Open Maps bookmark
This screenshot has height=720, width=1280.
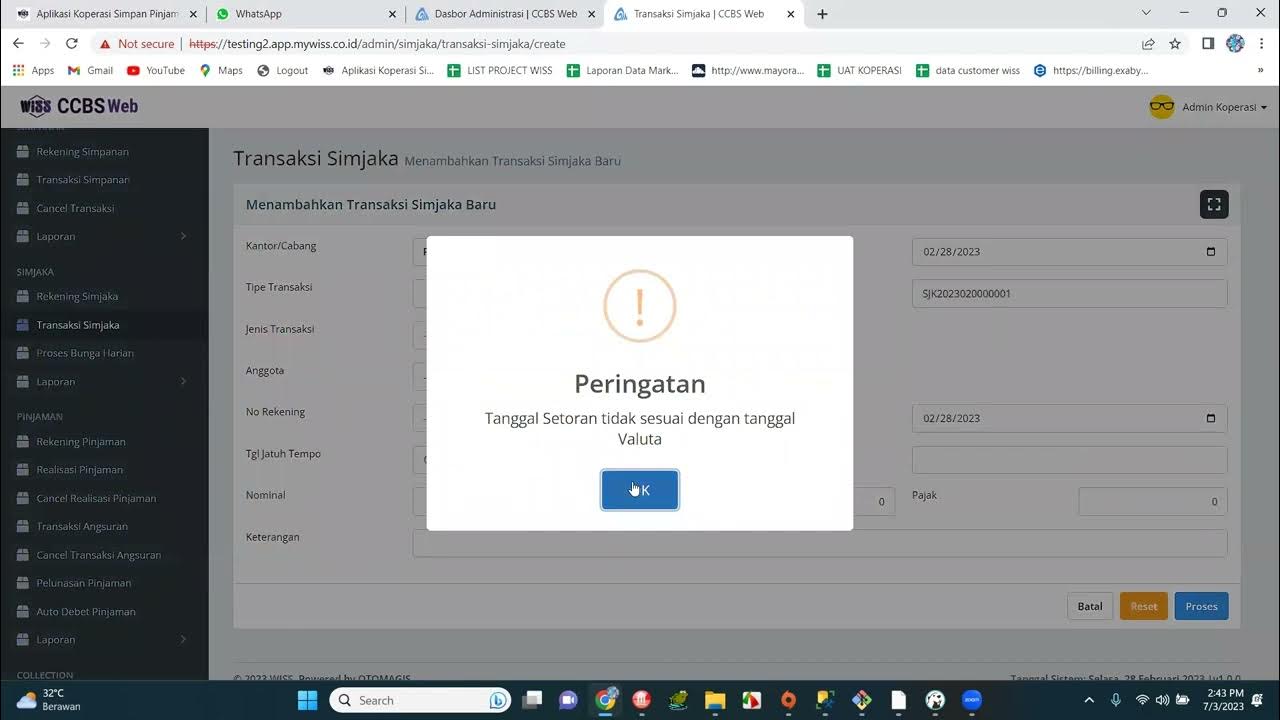pos(221,71)
